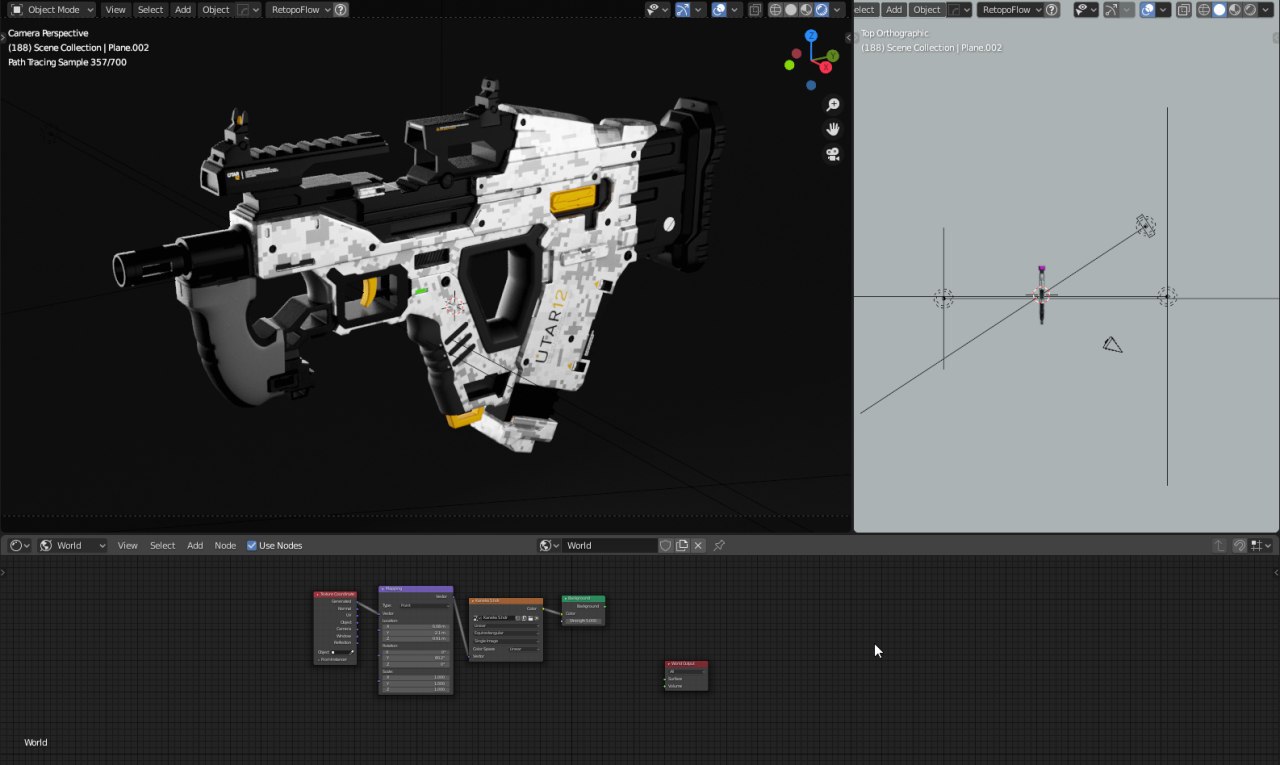
Task: Open RetopoFlow dropdown in camera viewport
Action: (299, 10)
